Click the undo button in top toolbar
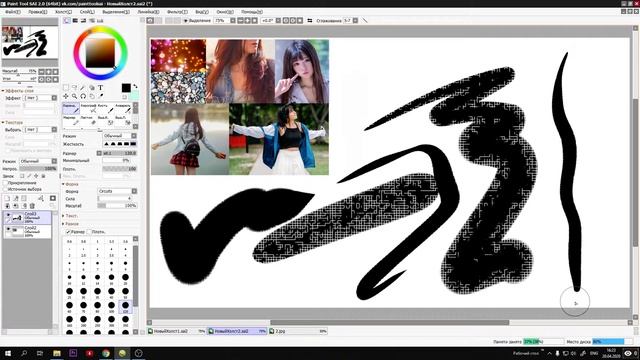Screen dimensions: 640x360 click(151, 20)
